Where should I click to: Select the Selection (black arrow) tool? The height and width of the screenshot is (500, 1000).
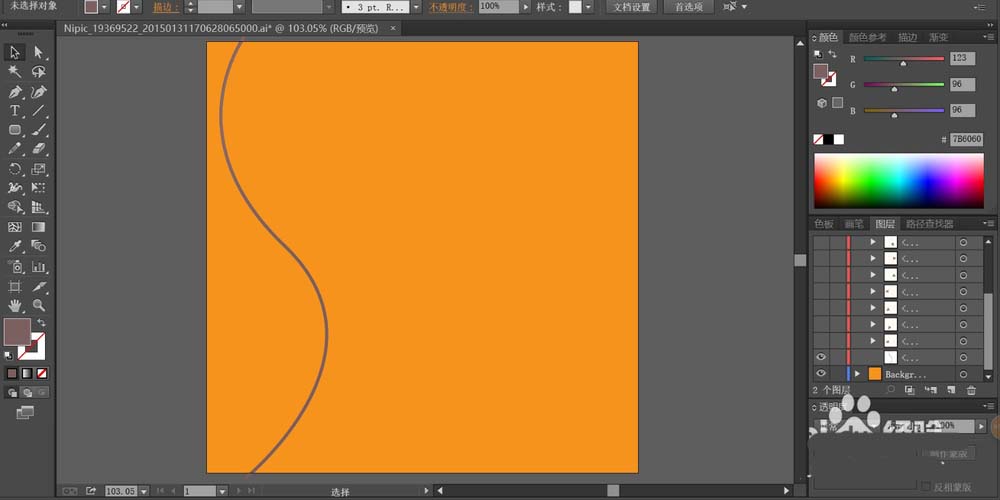tap(15, 52)
